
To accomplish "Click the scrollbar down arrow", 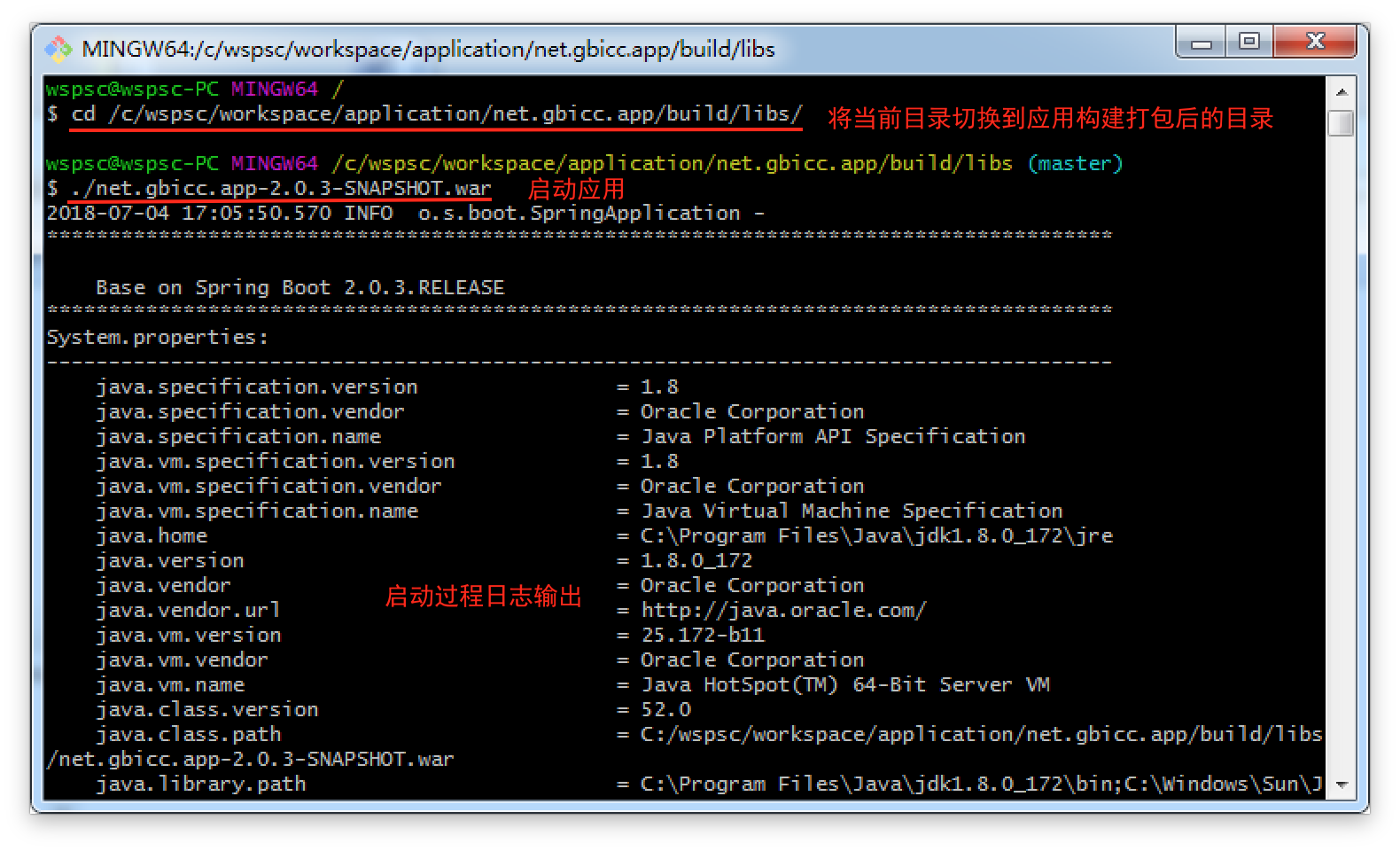I will [1341, 785].
